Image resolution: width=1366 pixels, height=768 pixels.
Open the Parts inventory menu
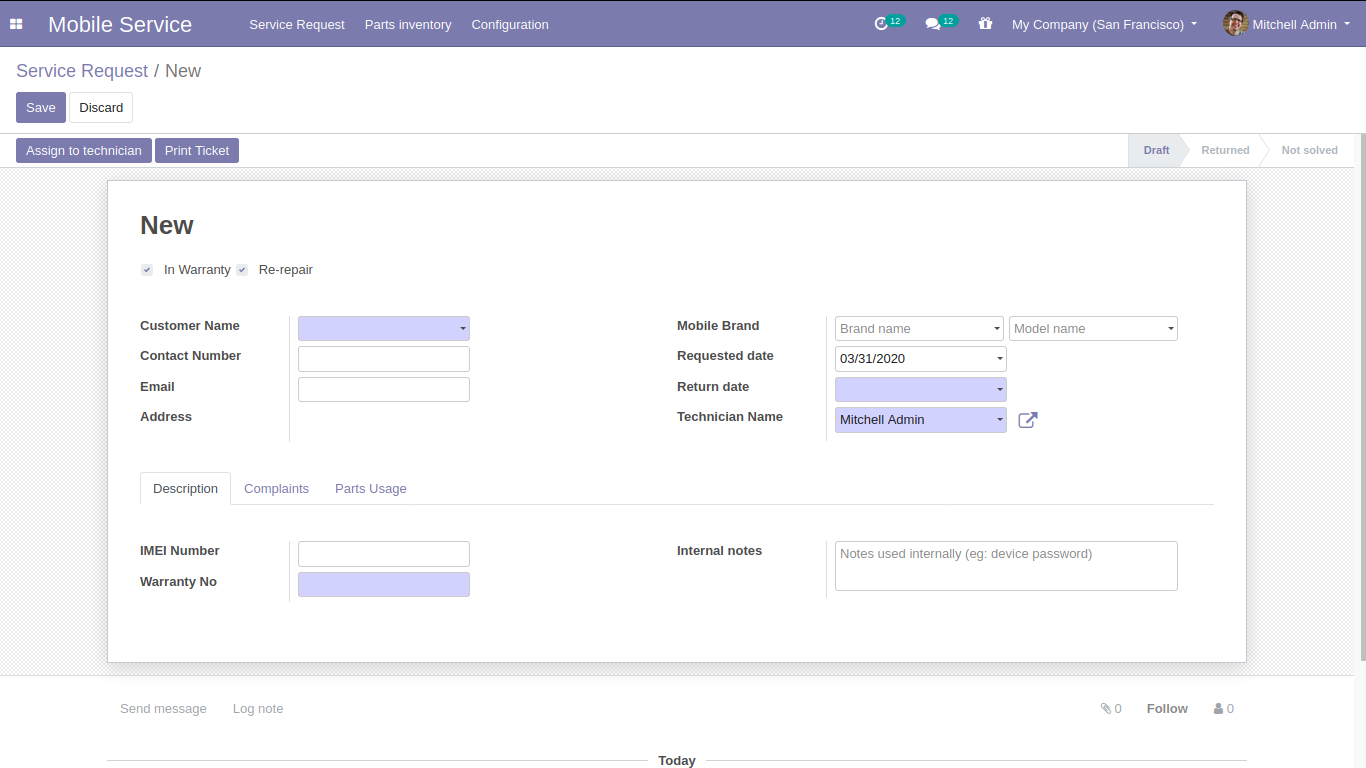pyautogui.click(x=407, y=24)
